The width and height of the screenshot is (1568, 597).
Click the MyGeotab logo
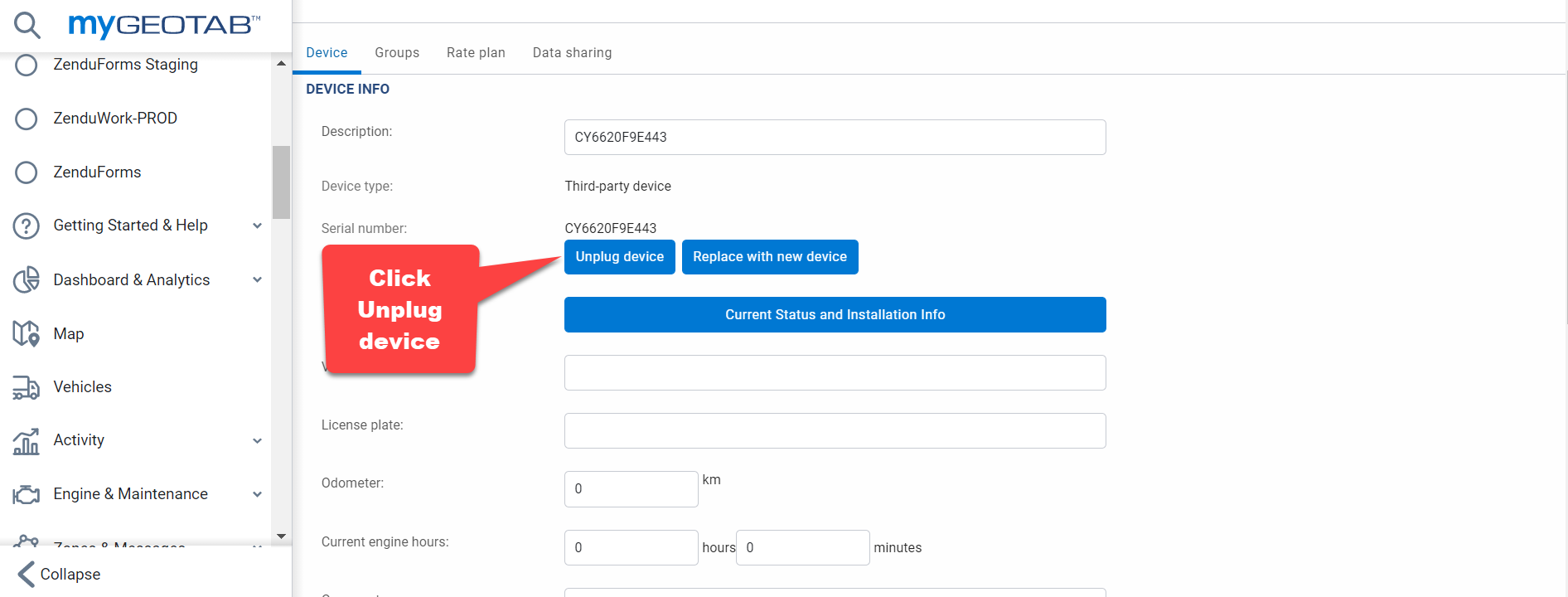pos(164,25)
